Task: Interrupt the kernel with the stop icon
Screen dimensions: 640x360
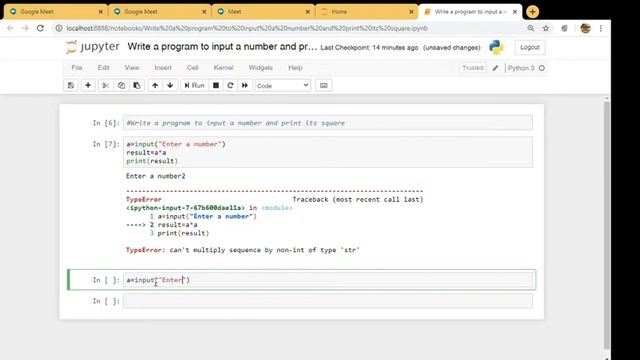Action: click(216, 85)
